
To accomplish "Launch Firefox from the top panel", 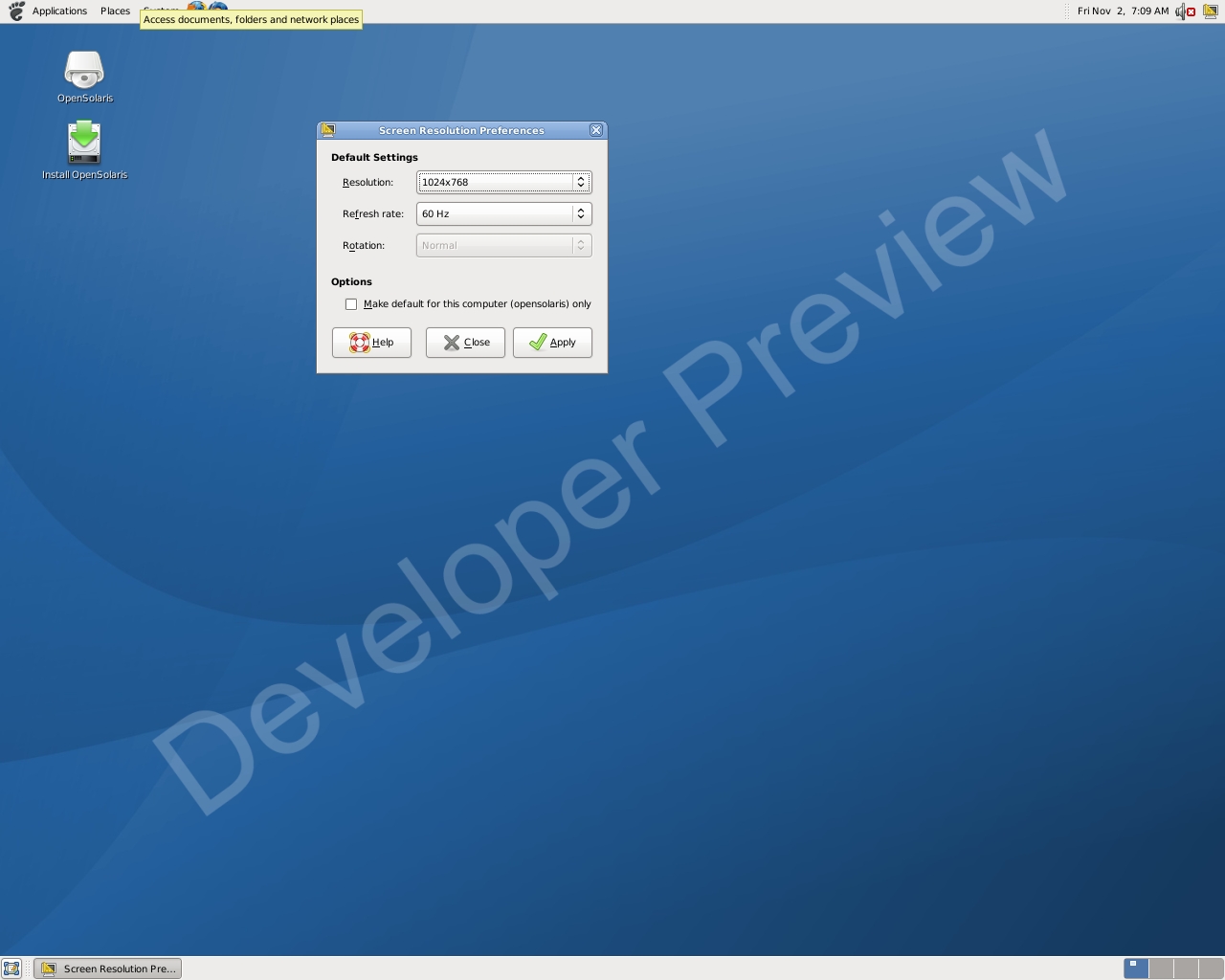I will click(x=196, y=6).
